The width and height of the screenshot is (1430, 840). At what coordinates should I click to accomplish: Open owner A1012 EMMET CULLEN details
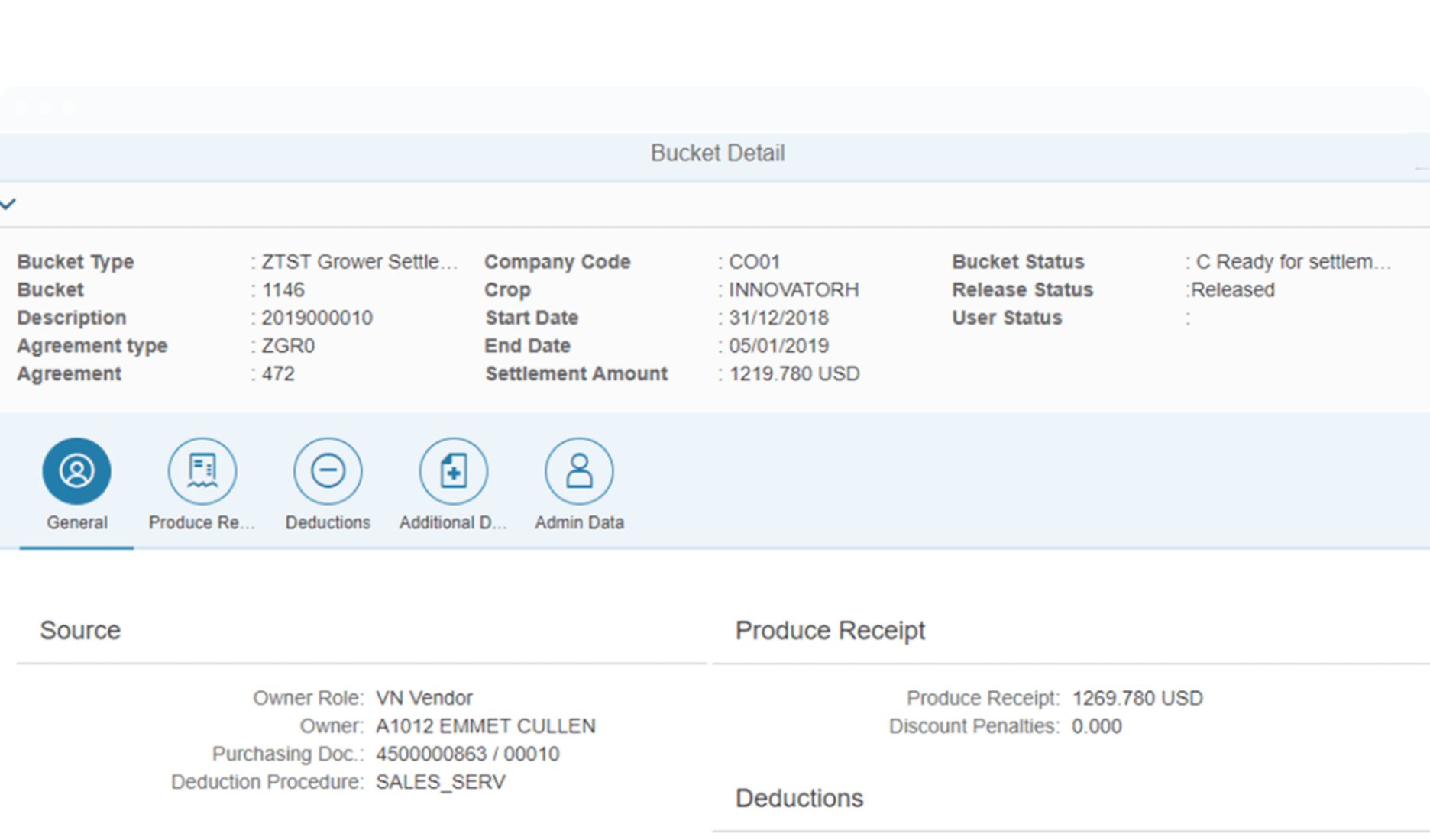pos(486,725)
